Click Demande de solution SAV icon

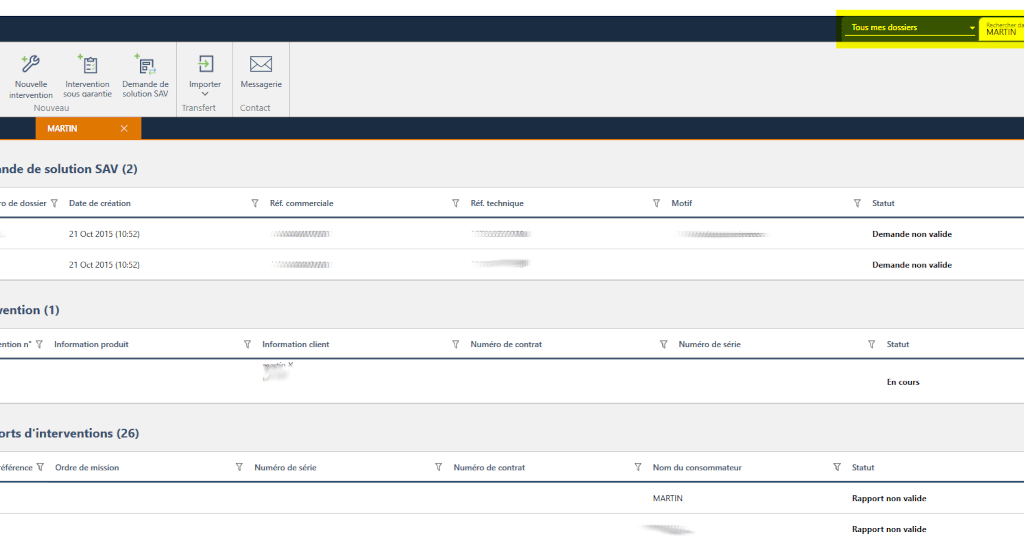[x=145, y=65]
